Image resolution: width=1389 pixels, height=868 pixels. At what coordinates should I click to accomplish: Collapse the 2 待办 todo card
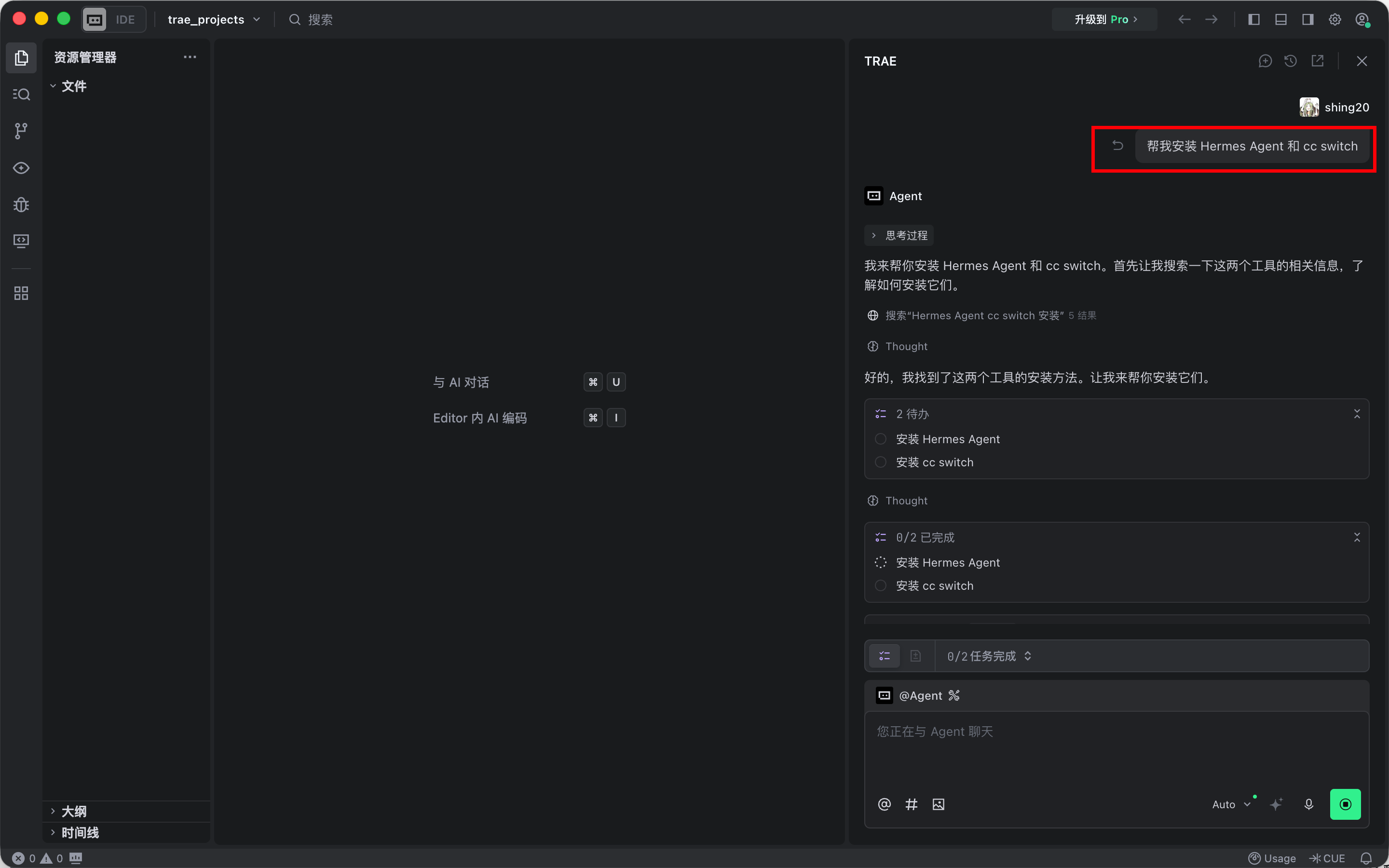pos(1357,414)
